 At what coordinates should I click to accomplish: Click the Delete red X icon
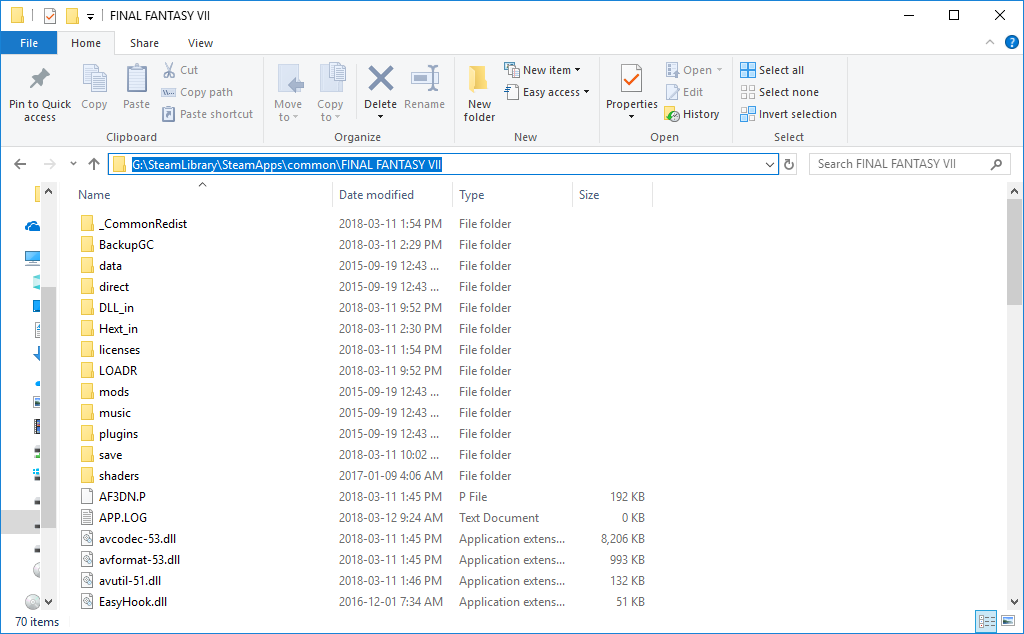[x=380, y=78]
